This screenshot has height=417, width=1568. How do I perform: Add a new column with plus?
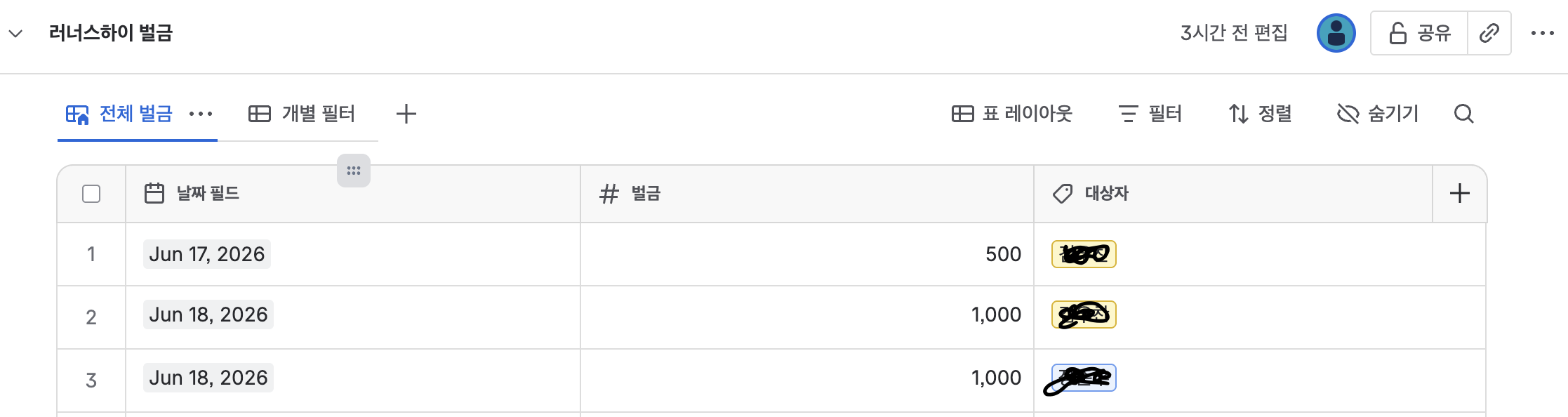point(1460,194)
